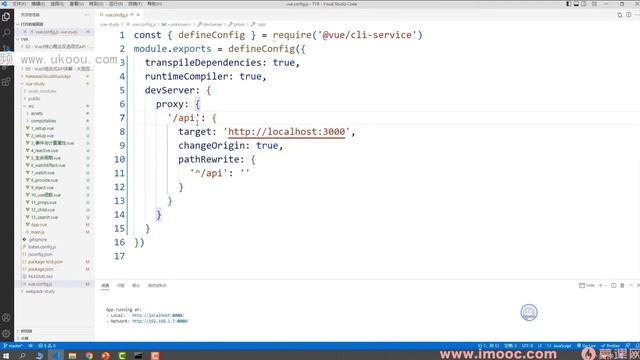This screenshot has height=360, width=640.
Task: Open the Search view in activity bar
Action: (x=6, y=33)
